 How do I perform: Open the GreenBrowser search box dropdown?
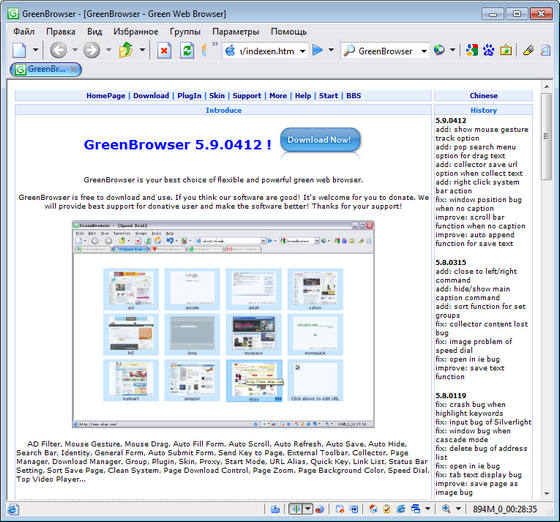pyautogui.click(x=424, y=51)
